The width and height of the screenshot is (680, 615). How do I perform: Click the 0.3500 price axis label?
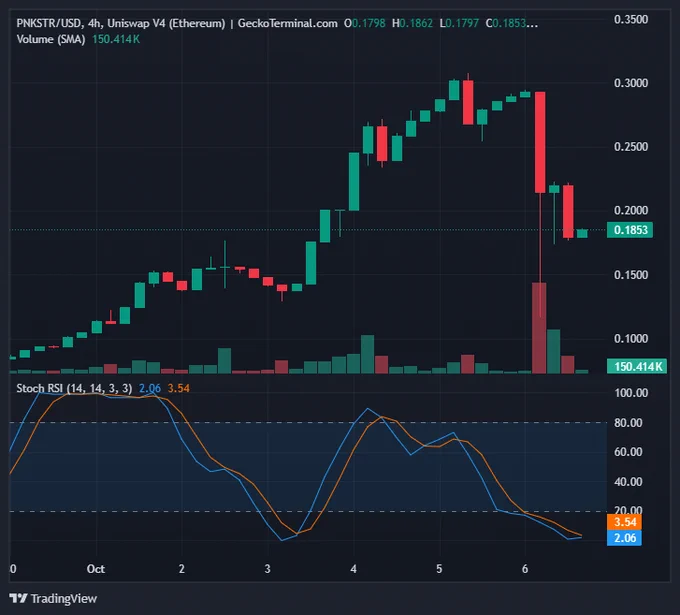[631, 20]
